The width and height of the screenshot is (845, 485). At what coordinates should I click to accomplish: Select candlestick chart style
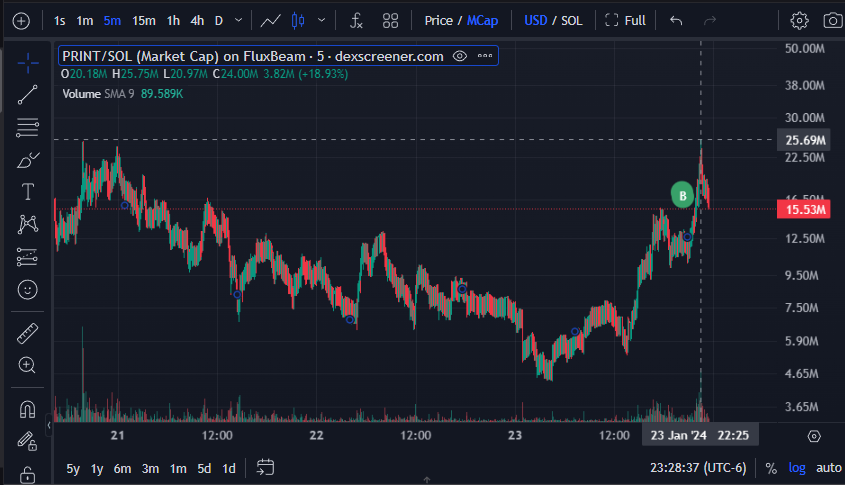(x=298, y=21)
